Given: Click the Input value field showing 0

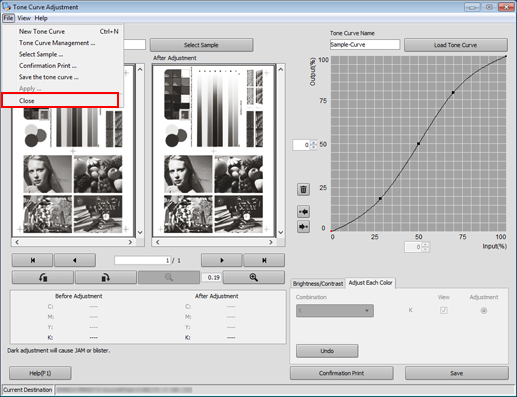Looking at the screenshot, I should (413, 247).
